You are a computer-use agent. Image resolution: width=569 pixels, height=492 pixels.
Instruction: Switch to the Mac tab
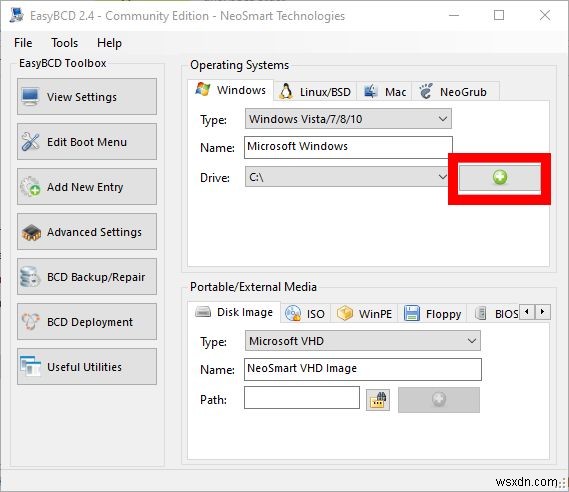pyautogui.click(x=384, y=92)
